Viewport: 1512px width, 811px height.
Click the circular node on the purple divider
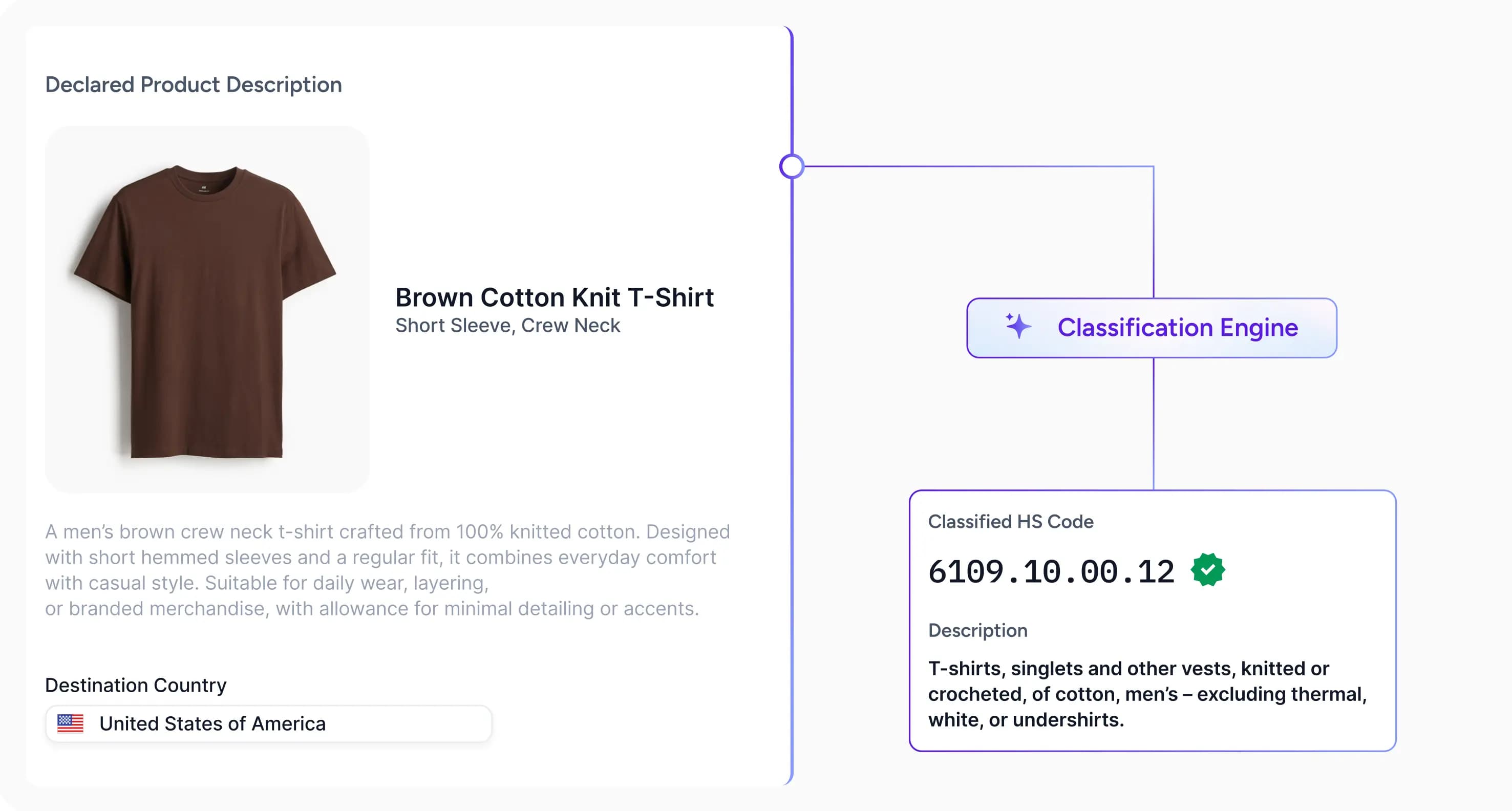792,167
